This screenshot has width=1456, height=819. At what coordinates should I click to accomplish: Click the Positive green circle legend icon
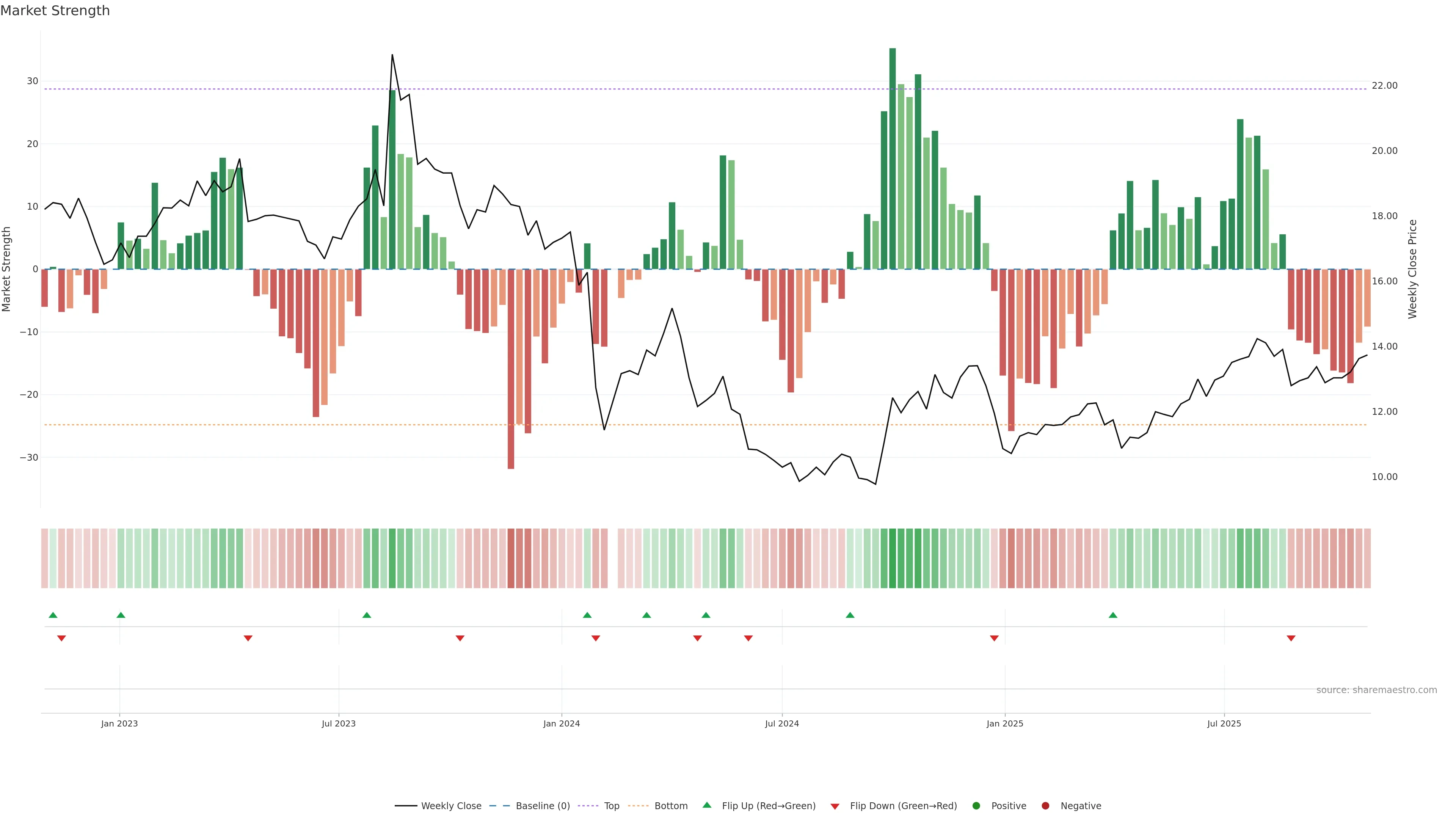pos(976,805)
